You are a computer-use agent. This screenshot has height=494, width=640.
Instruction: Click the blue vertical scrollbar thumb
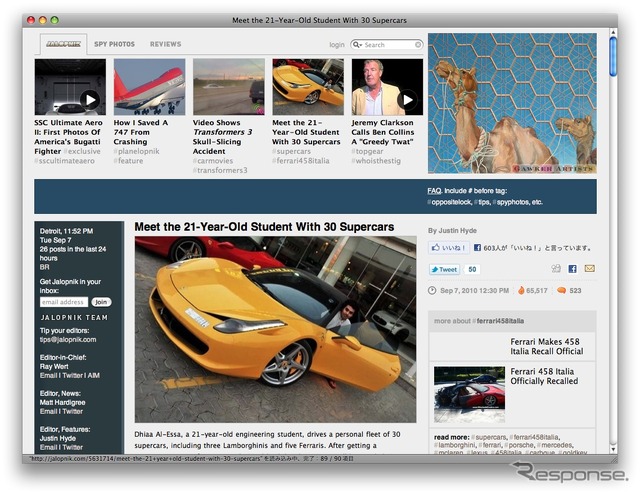(x=613, y=56)
